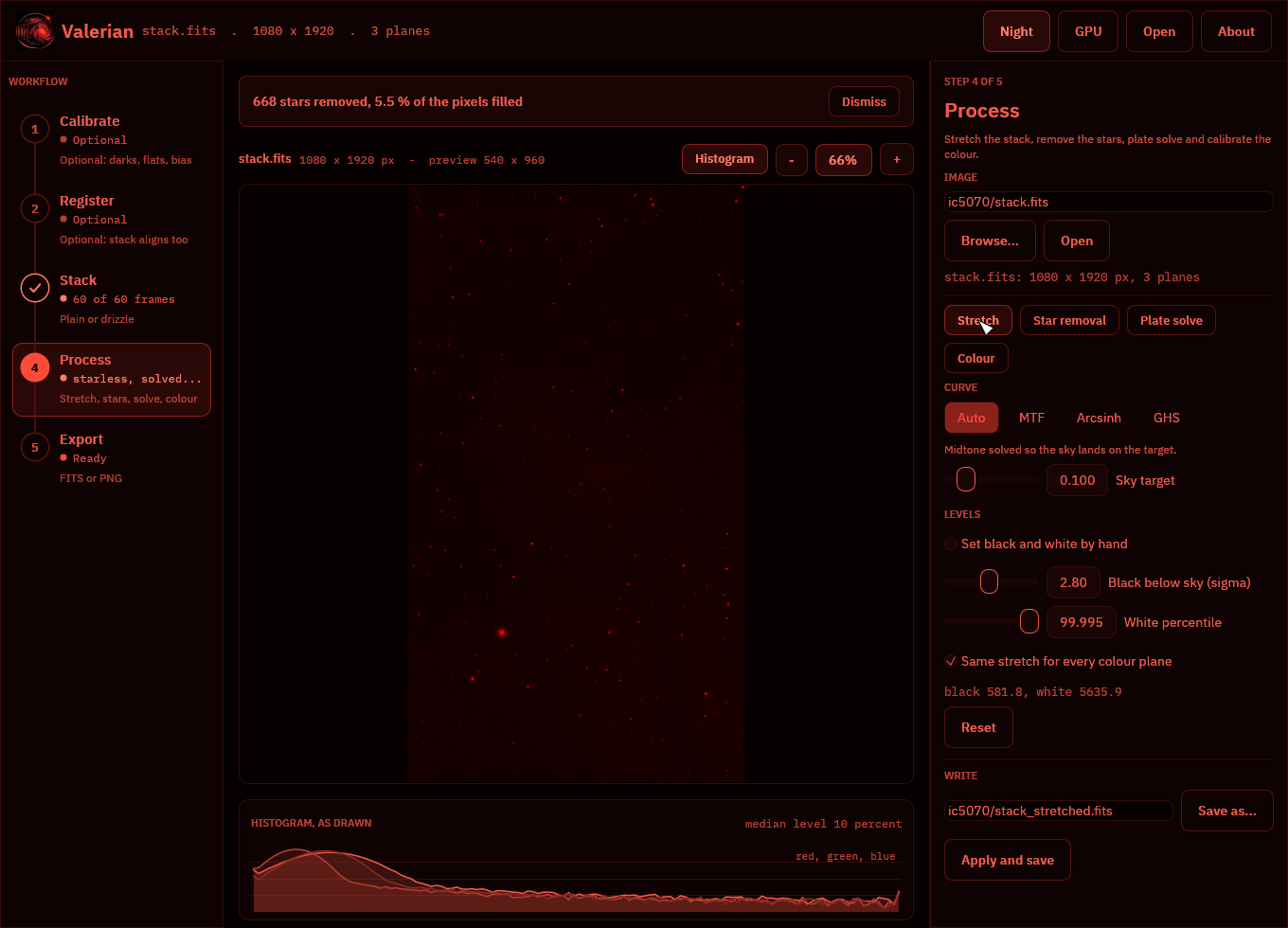Open the Plate solve tab

click(1172, 320)
